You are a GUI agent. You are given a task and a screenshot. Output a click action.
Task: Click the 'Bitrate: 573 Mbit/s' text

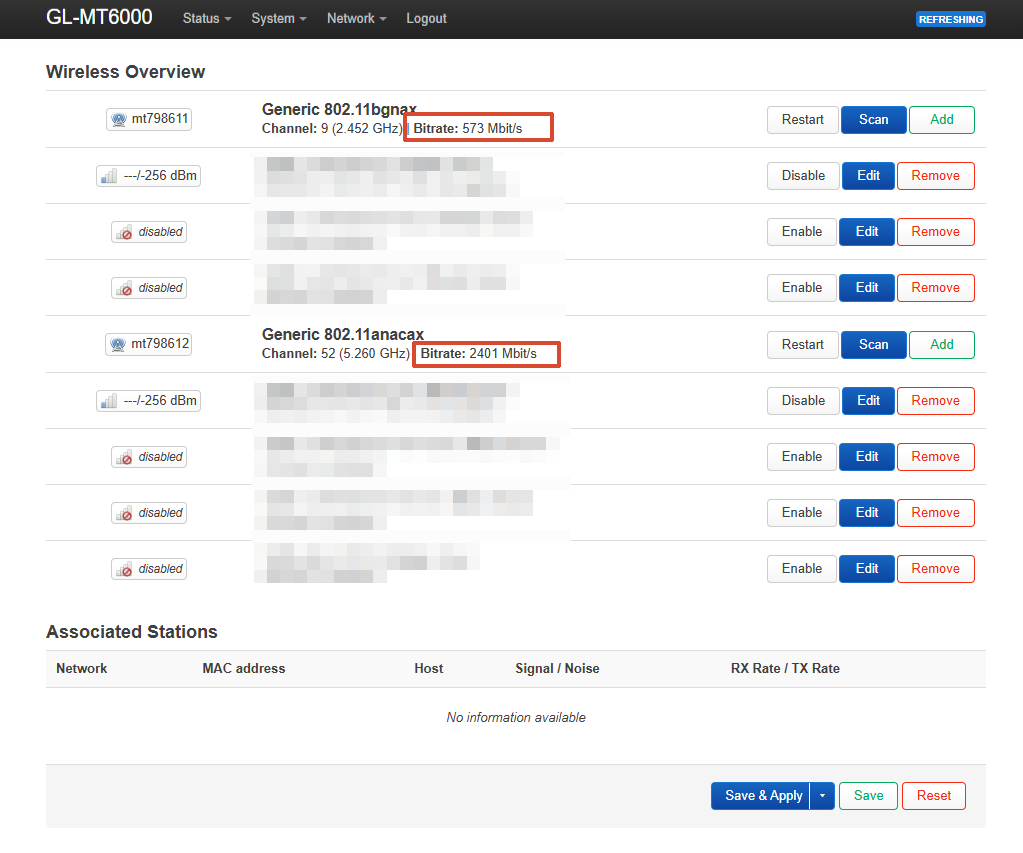point(468,129)
